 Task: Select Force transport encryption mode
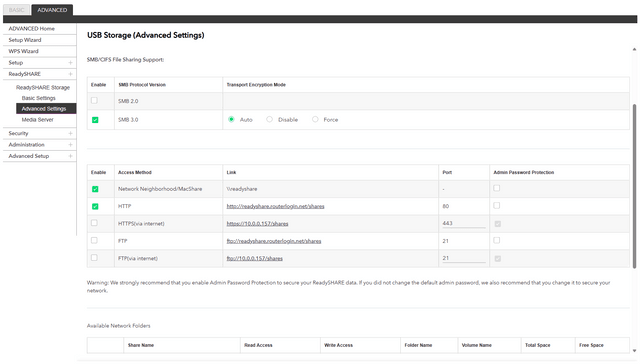(315, 119)
